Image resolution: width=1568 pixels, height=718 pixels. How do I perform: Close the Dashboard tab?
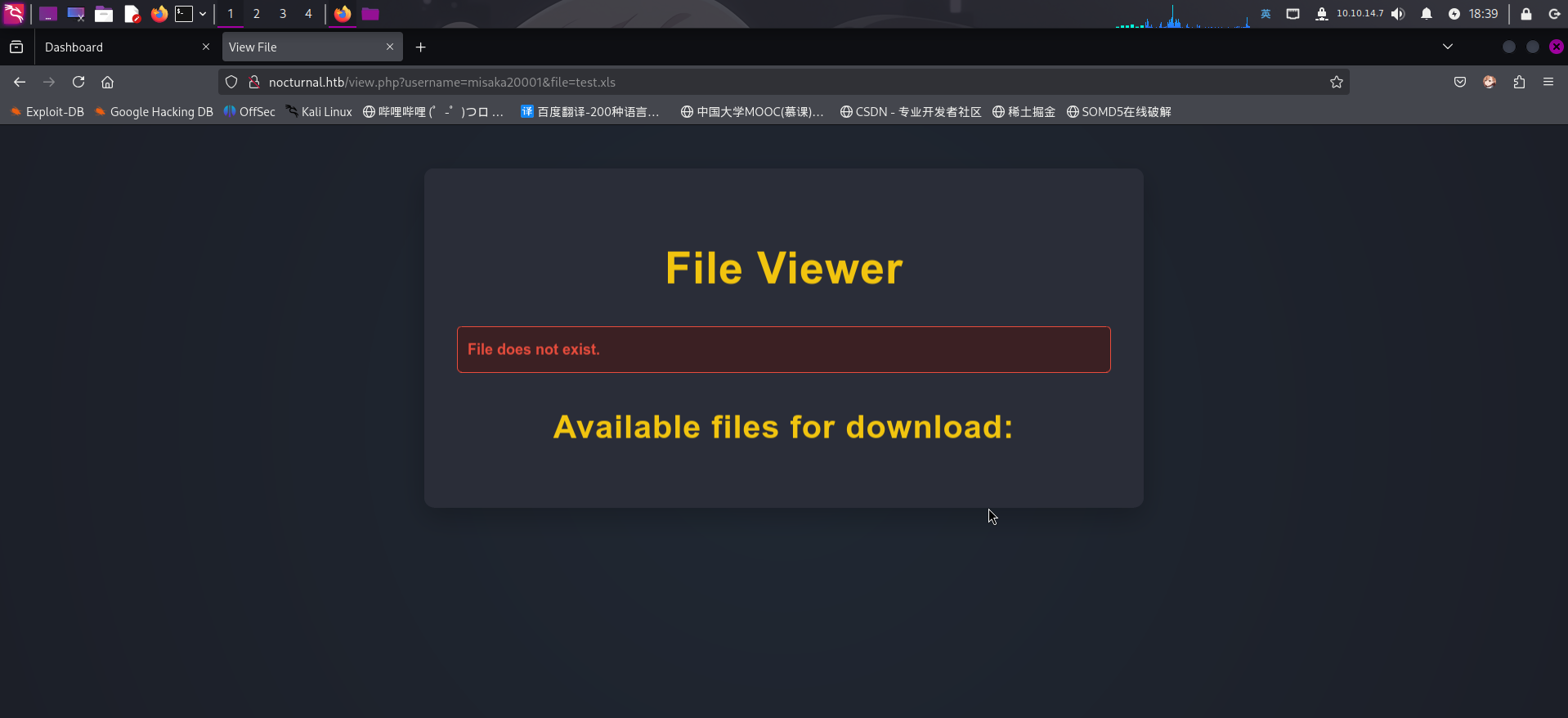click(206, 47)
